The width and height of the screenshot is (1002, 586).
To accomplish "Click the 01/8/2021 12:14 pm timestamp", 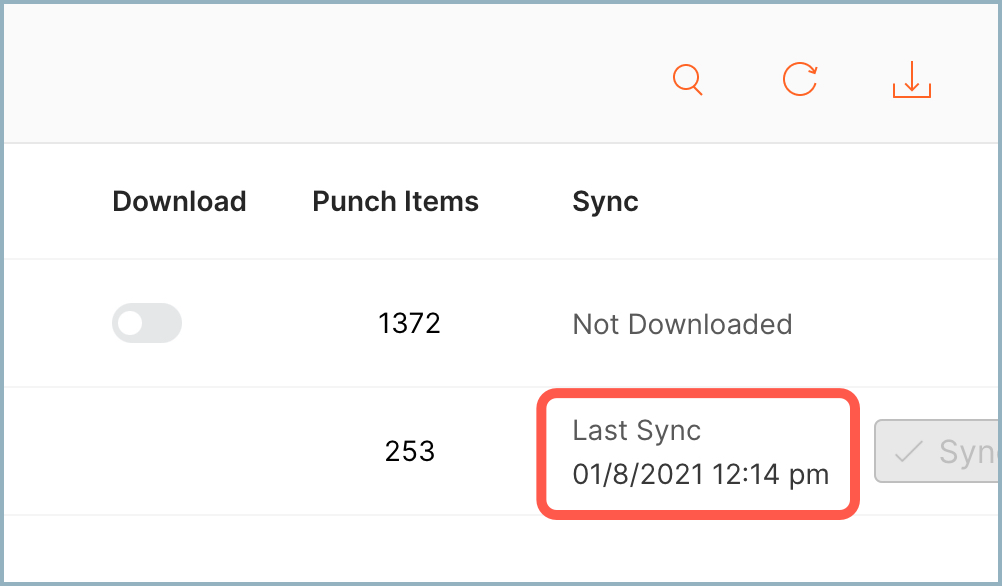I will coord(700,474).
